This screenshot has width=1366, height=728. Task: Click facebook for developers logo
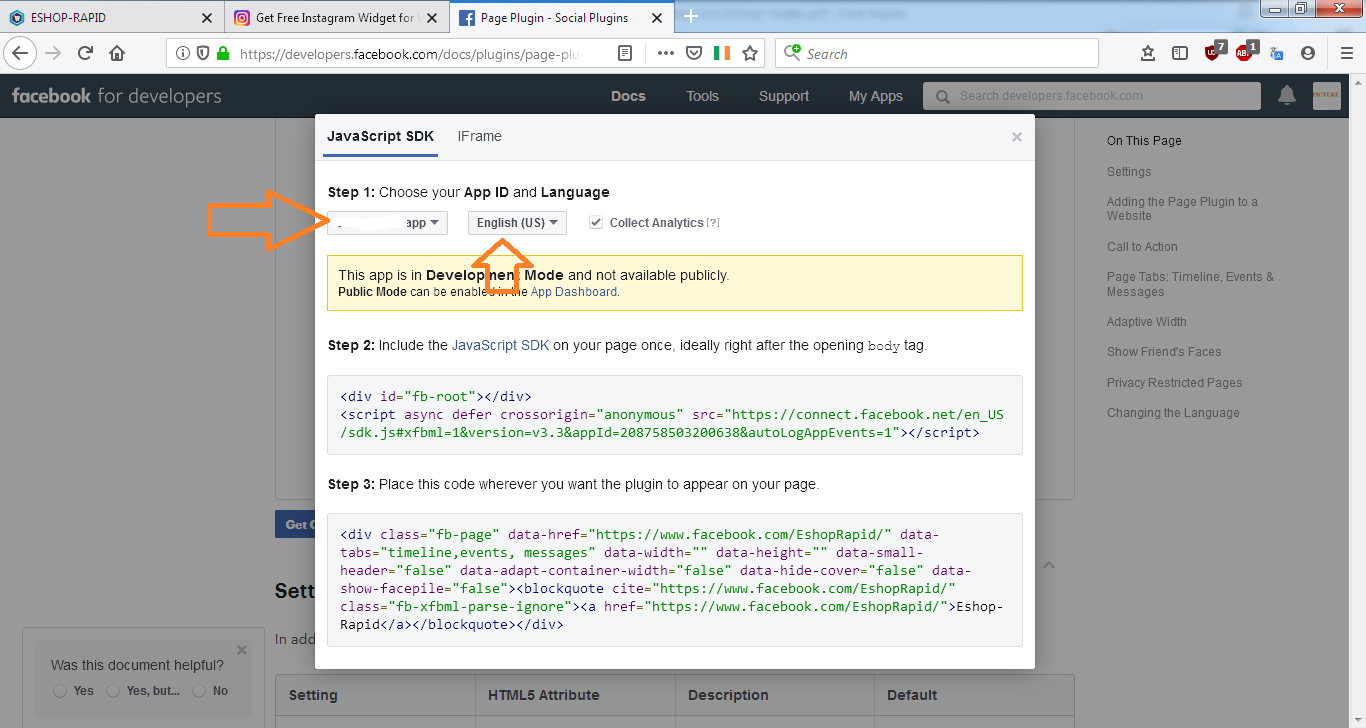[116, 96]
